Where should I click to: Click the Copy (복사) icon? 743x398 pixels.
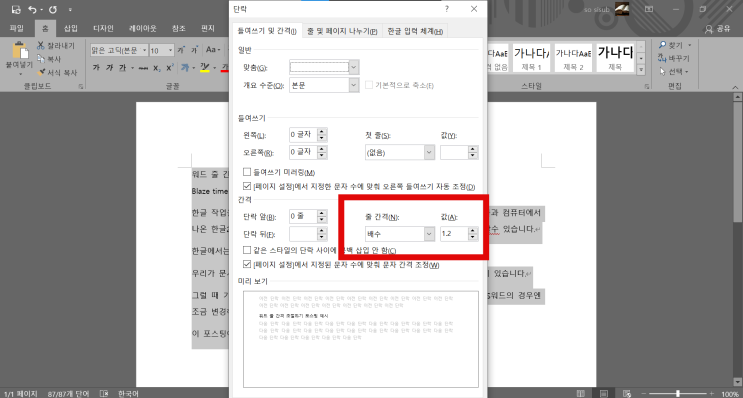[x=41, y=59]
